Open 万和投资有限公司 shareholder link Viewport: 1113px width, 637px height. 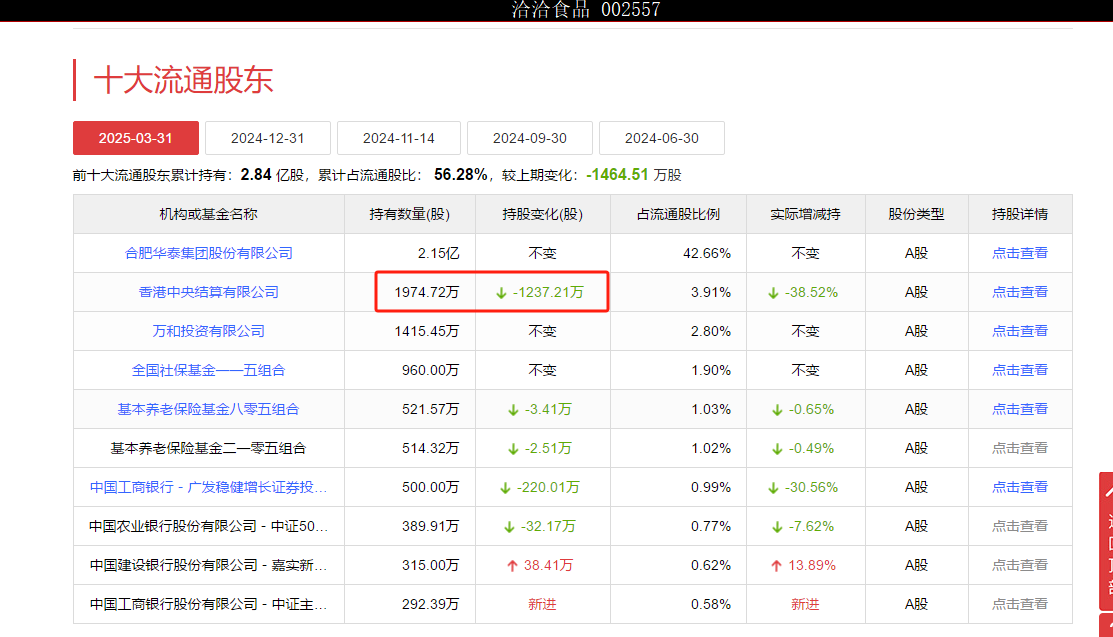point(209,331)
